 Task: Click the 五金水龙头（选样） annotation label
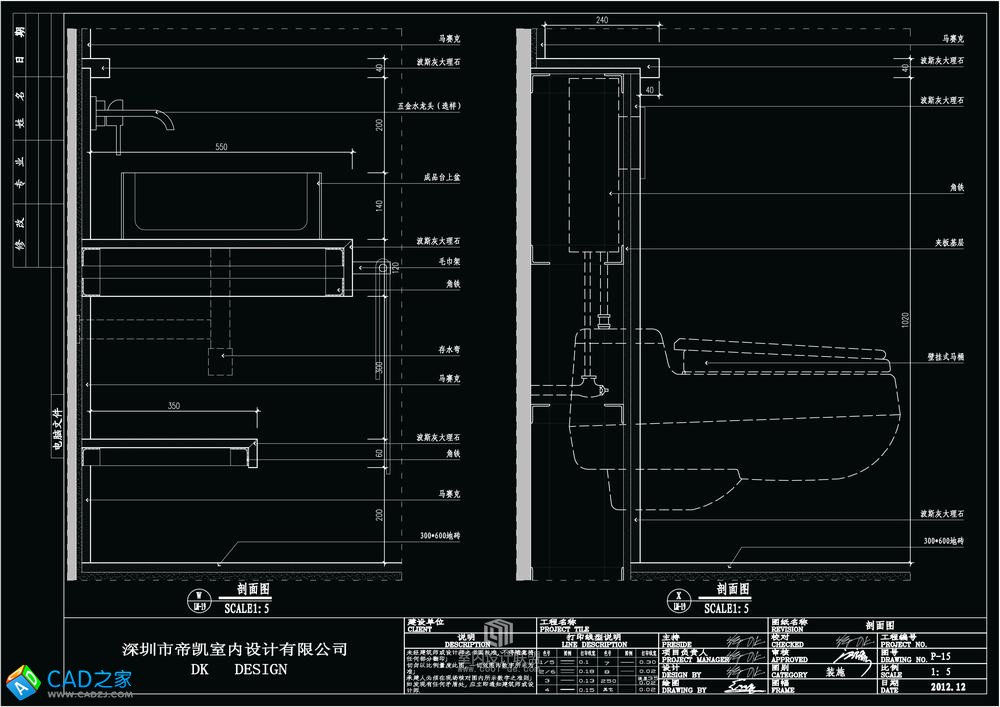click(x=429, y=105)
